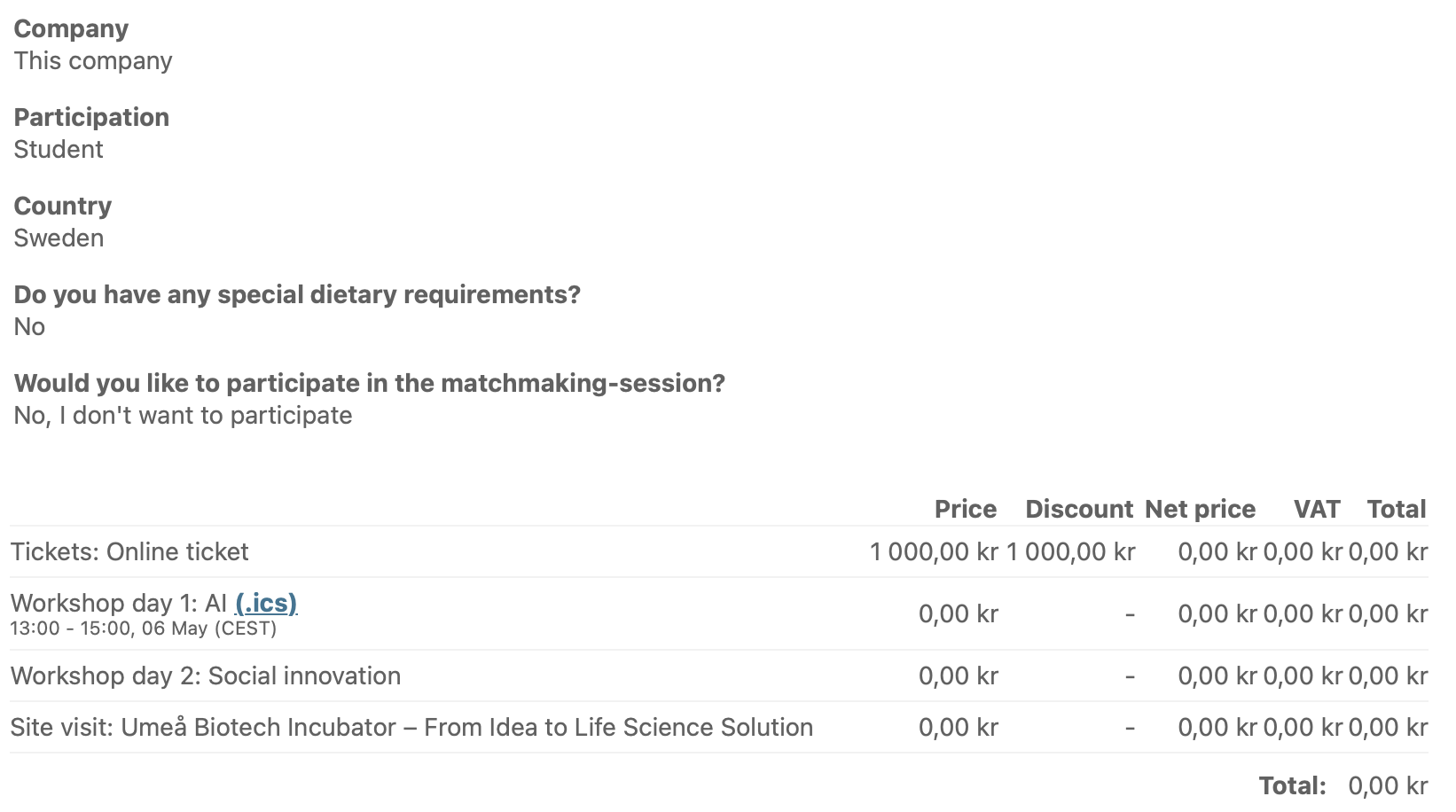Image resolution: width=1456 pixels, height=812 pixels.
Task: Click the 1 000,00 kr discount amount
Action: [1070, 551]
